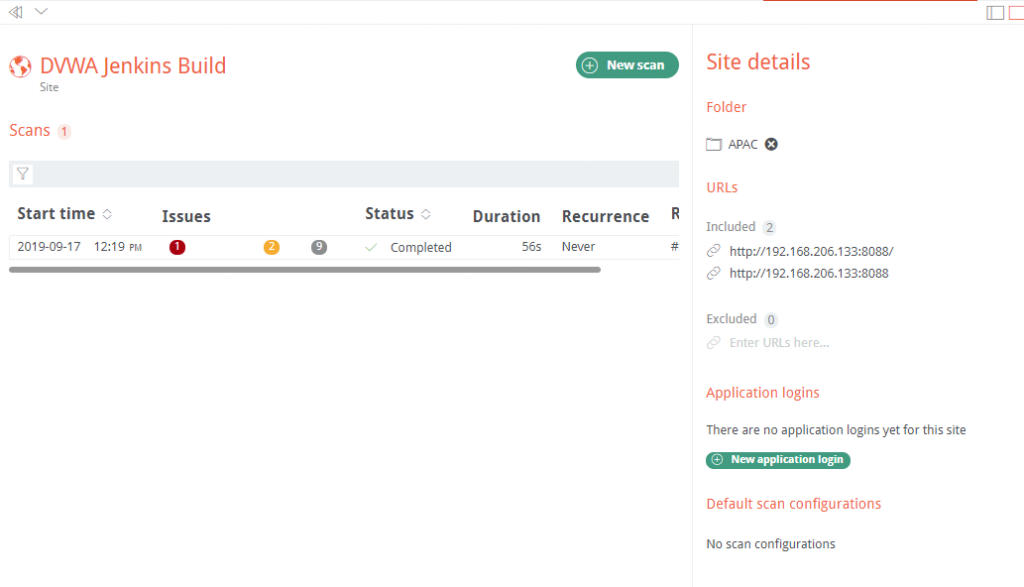Add a New application login
The width and height of the screenshot is (1024, 587).
pyautogui.click(x=778, y=460)
